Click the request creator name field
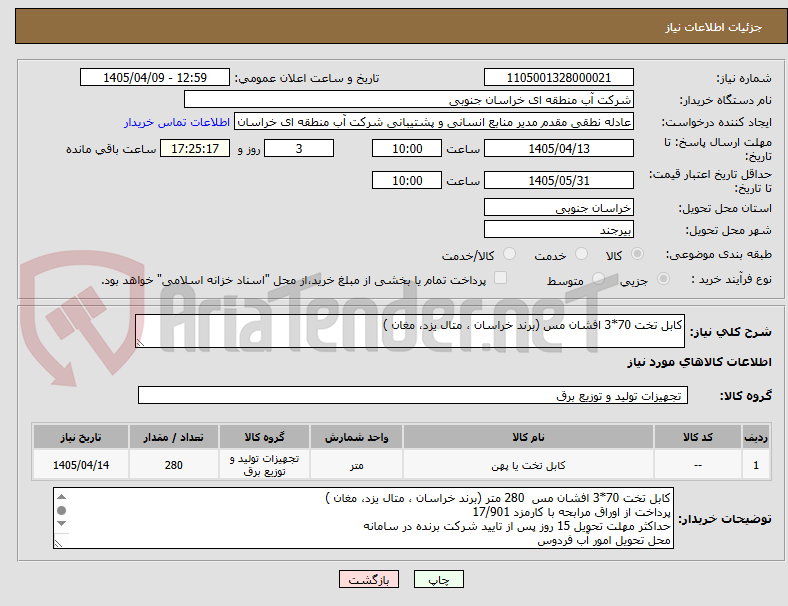The height and width of the screenshot is (606, 788). pyautogui.click(x=434, y=122)
